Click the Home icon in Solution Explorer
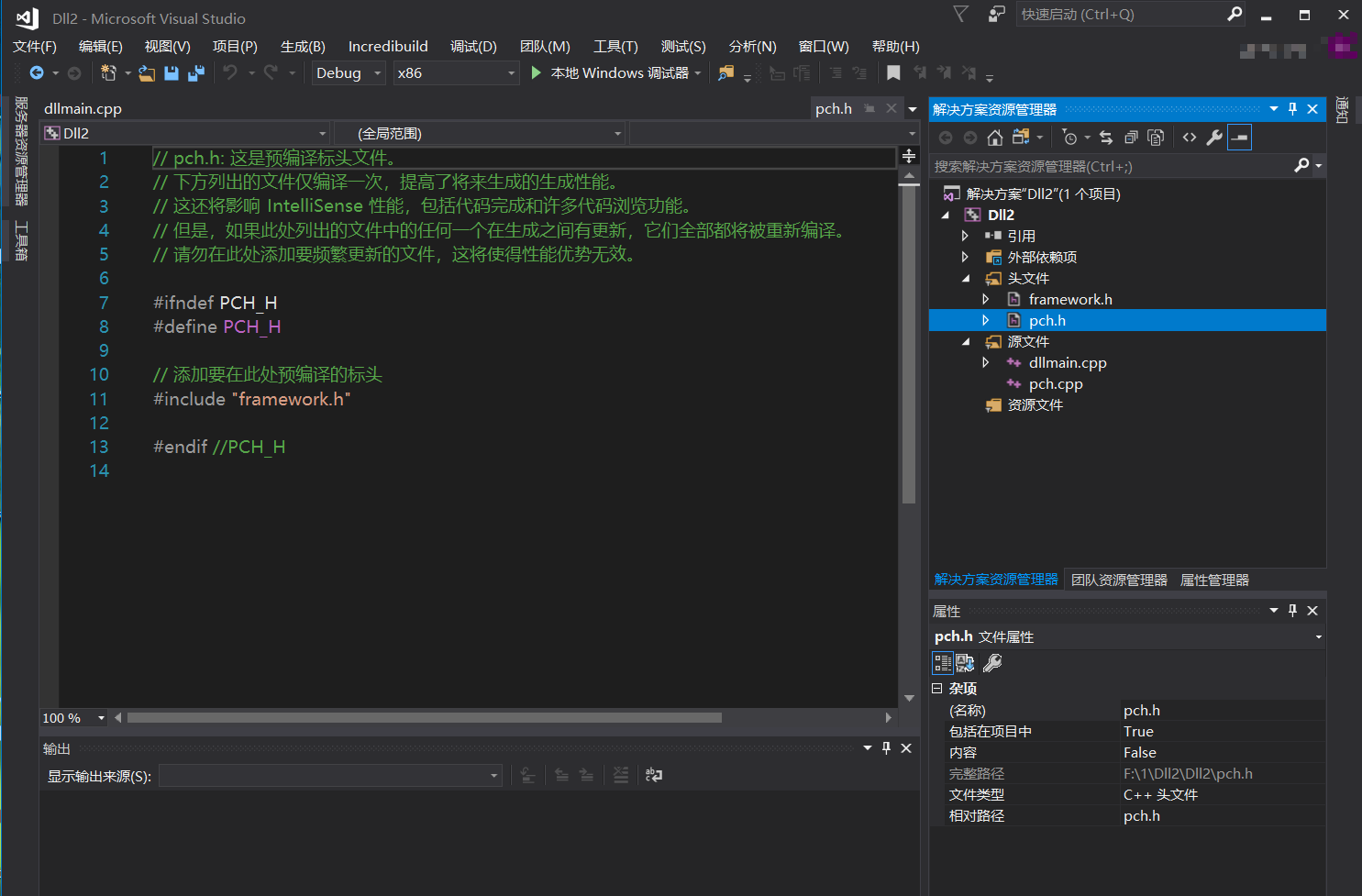This screenshot has height=896, width=1362. [x=995, y=138]
